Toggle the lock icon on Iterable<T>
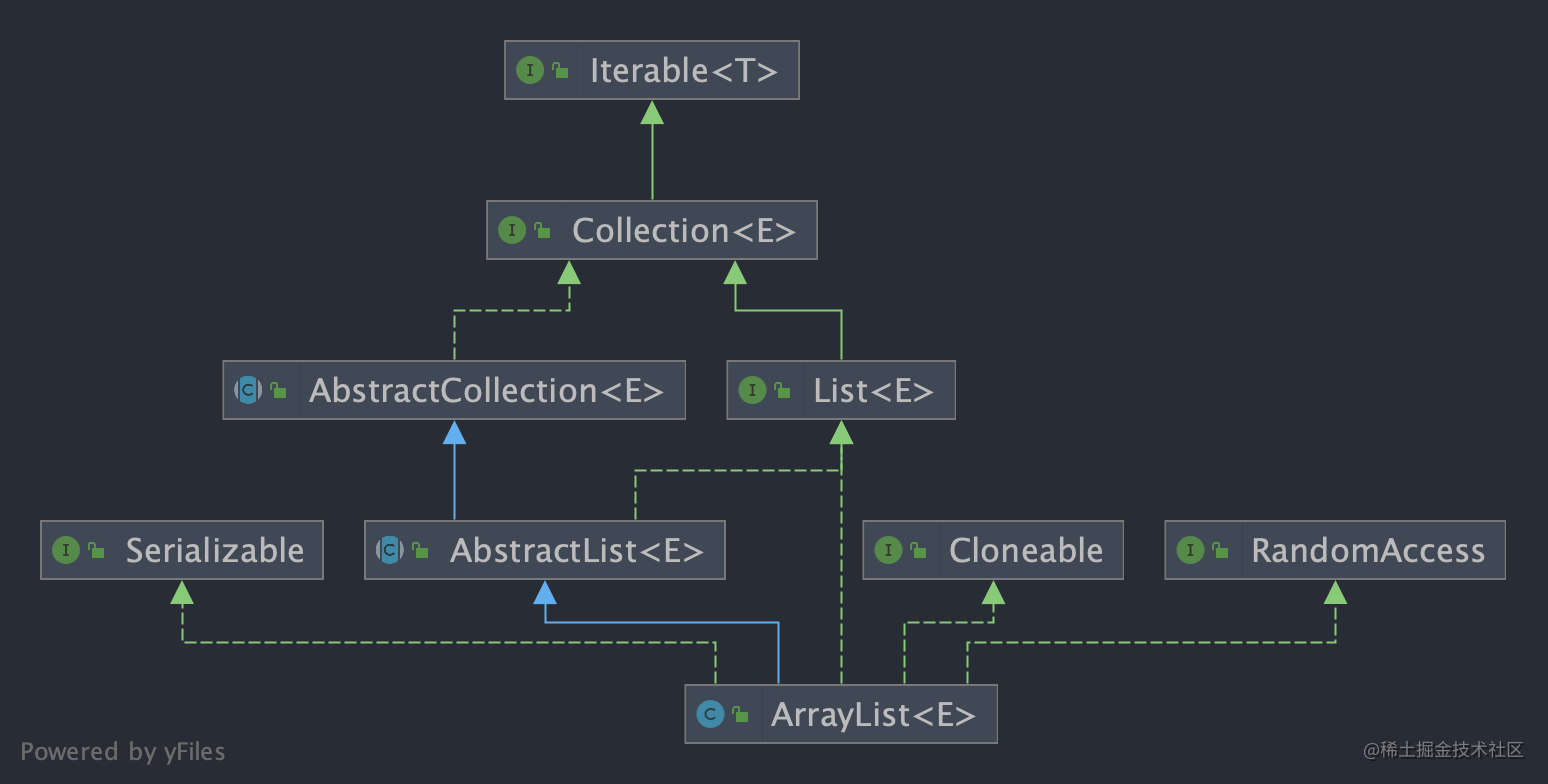Viewport: 1548px width, 784px height. [559, 70]
